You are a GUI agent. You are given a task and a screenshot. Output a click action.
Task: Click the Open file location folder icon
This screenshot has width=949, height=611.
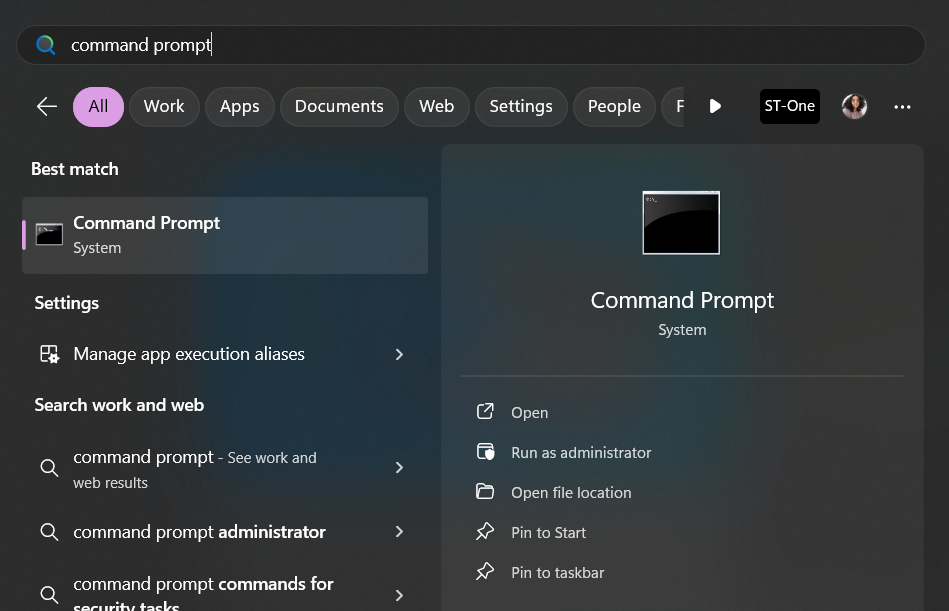tap(485, 492)
